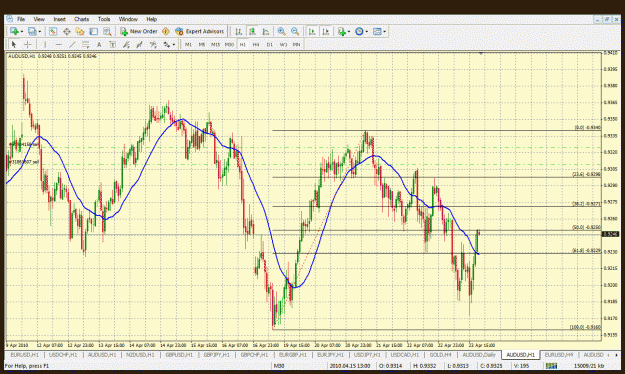
Task: Select the Vertical Line drawing tool
Action: [x=45, y=44]
